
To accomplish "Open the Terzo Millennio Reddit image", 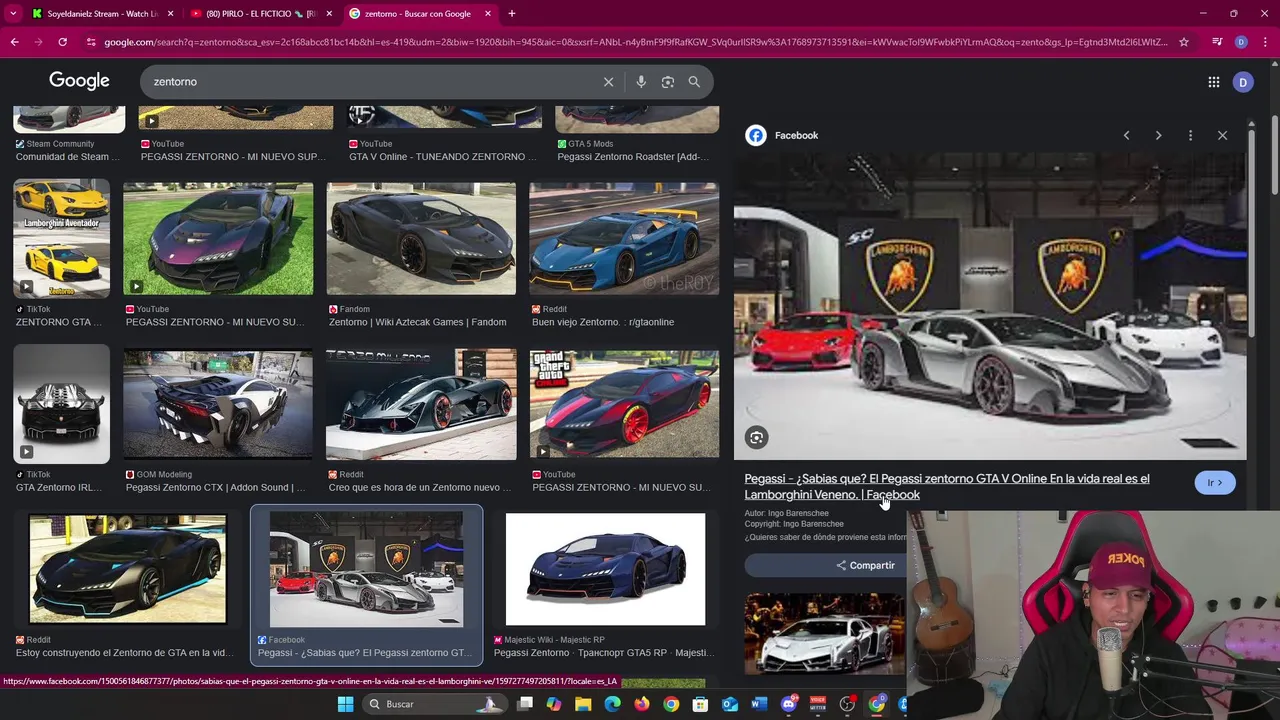I will [421, 404].
